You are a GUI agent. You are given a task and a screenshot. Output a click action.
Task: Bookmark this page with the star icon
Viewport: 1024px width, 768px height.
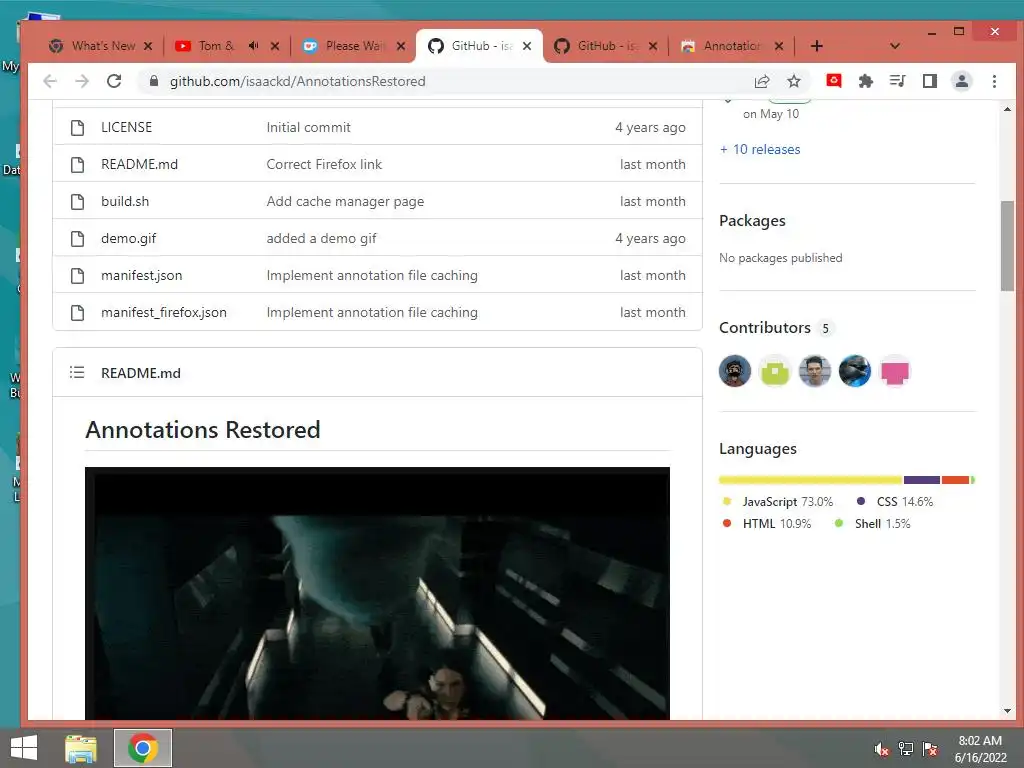[x=793, y=81]
